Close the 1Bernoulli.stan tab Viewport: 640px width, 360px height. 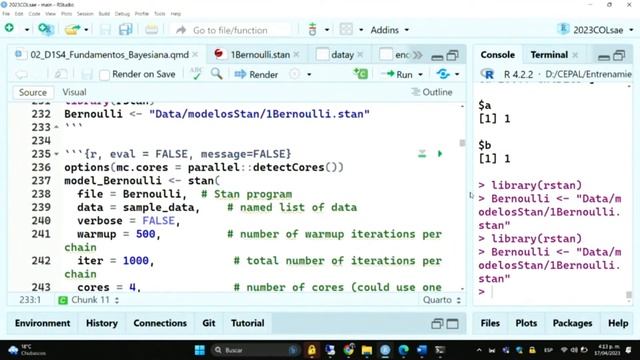tap(296, 54)
